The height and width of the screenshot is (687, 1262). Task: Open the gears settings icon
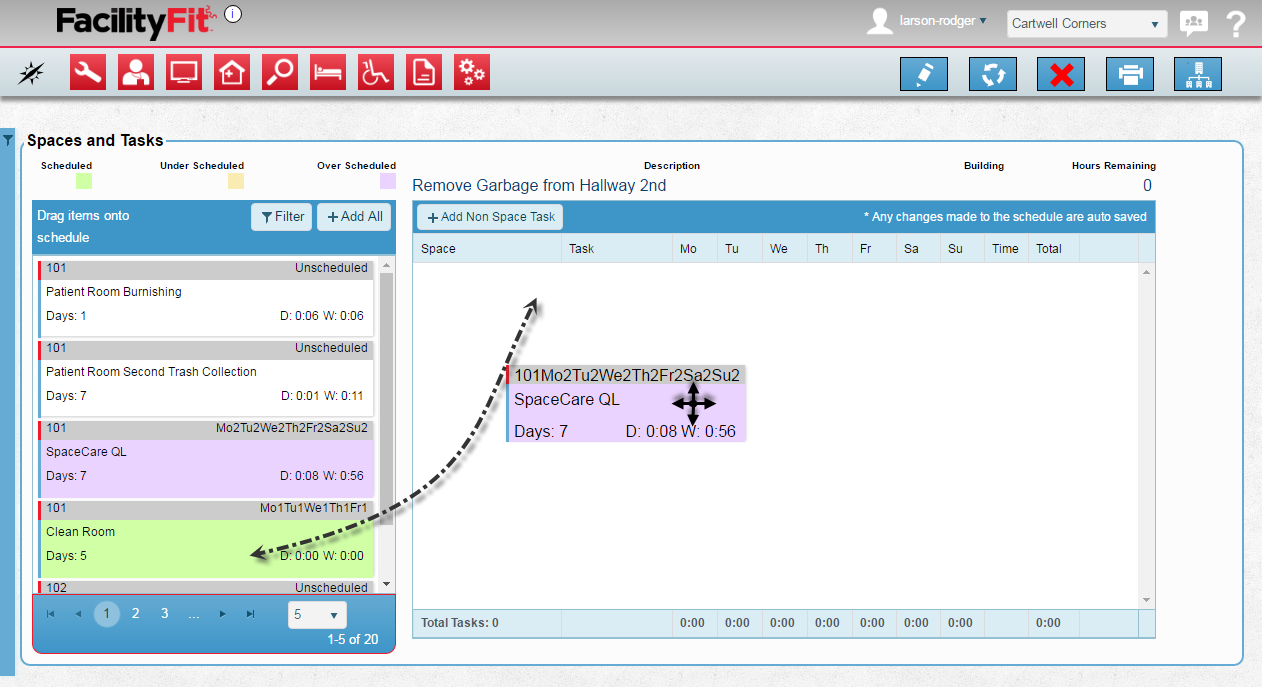472,73
